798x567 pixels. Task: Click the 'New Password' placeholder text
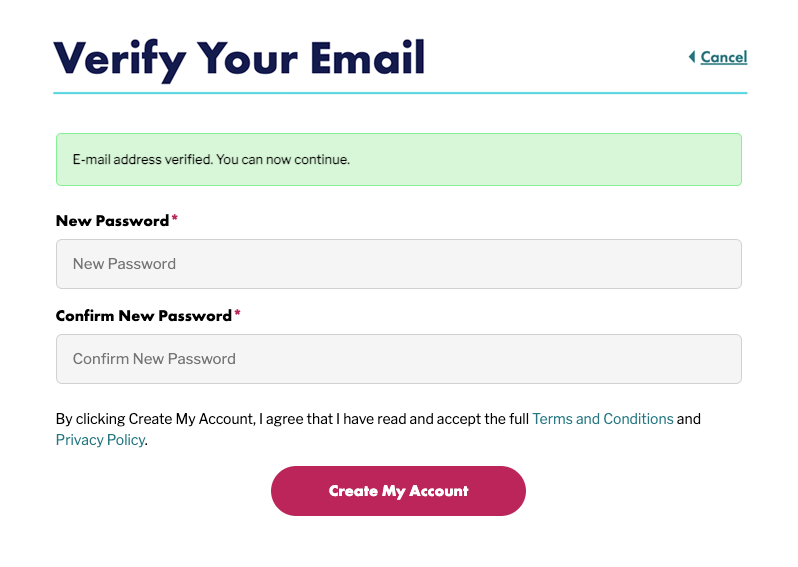[x=124, y=264]
